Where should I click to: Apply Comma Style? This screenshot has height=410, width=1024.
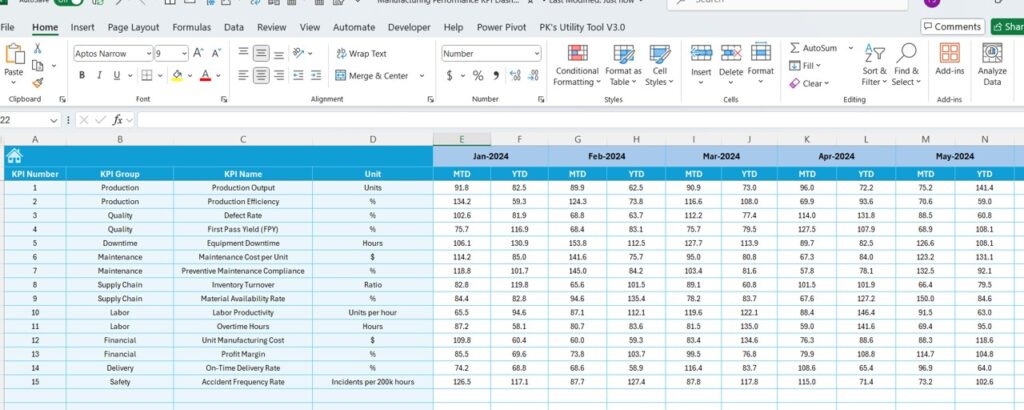click(x=496, y=76)
